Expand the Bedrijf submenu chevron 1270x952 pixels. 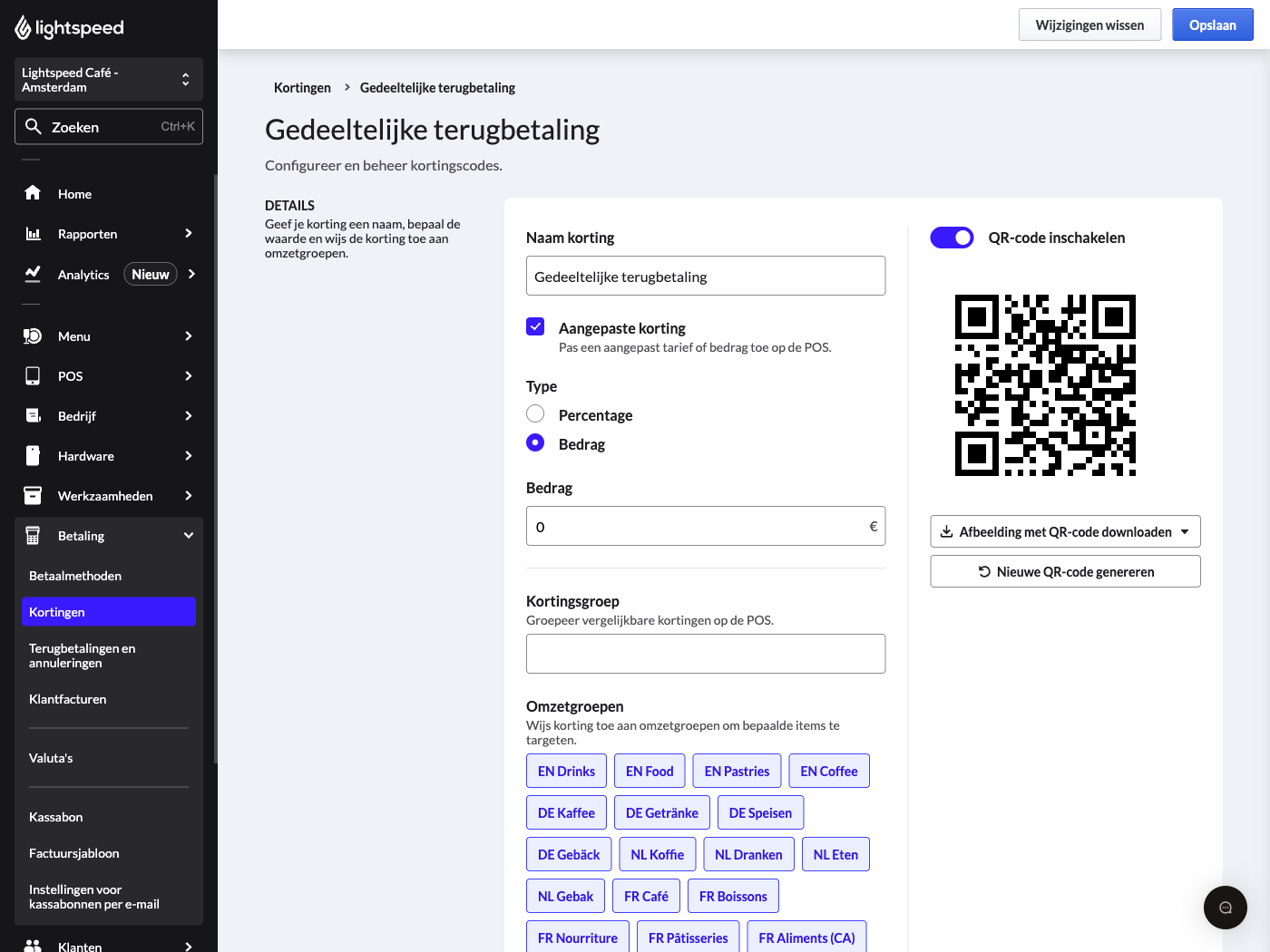189,415
